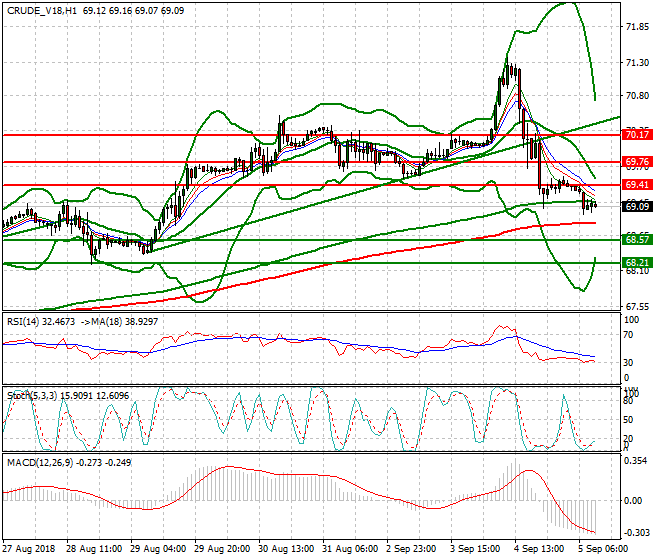
Task: Click the -0.303 MACD scale value
Action: point(636,533)
